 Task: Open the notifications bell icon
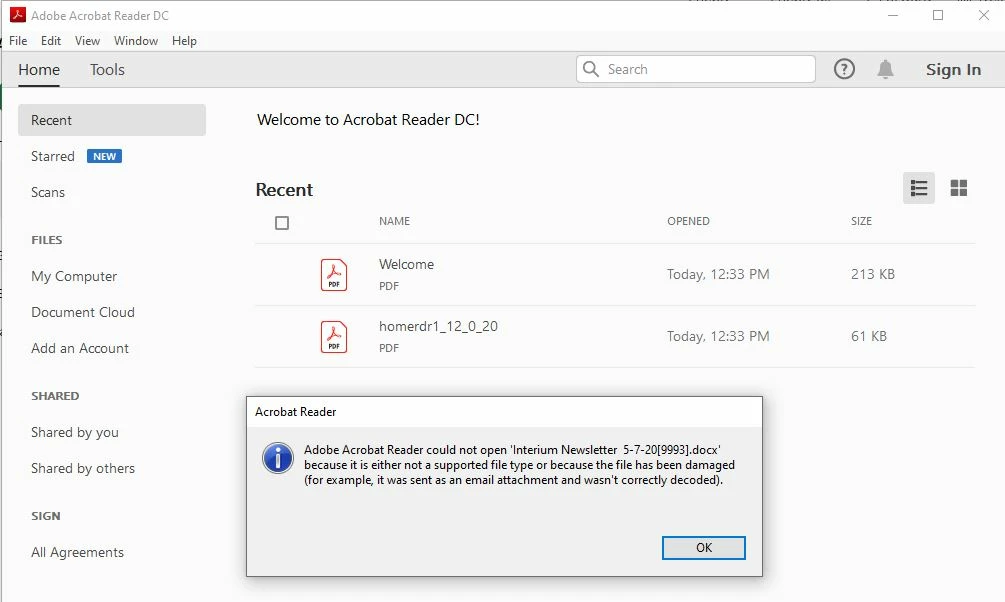tap(885, 69)
